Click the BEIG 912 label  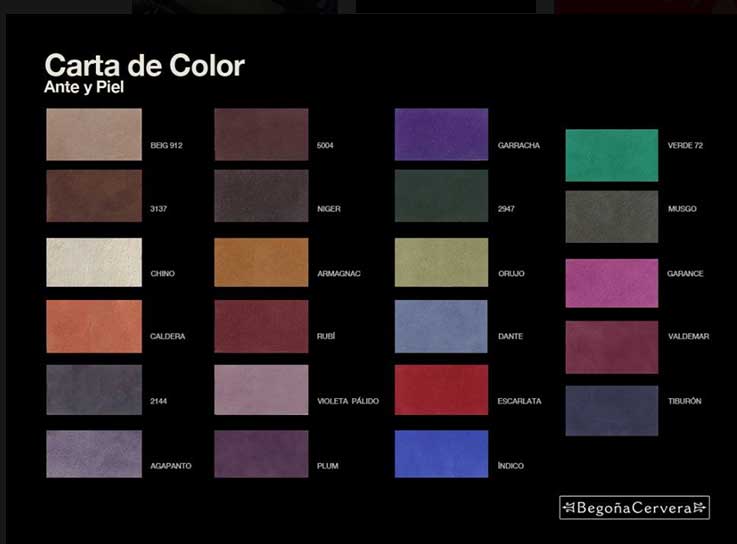tap(166, 145)
